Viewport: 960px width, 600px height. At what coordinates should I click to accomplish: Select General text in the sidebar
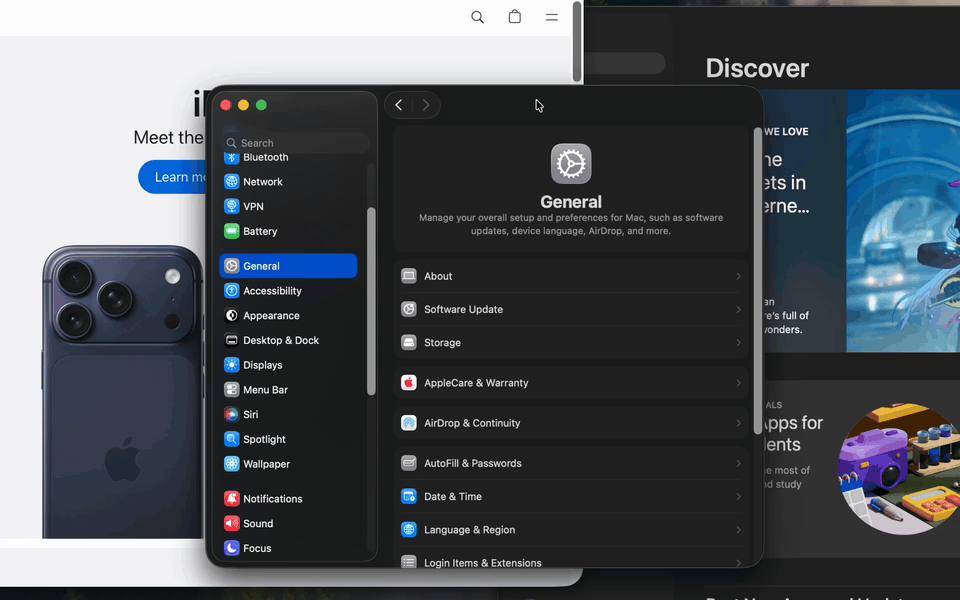click(261, 266)
